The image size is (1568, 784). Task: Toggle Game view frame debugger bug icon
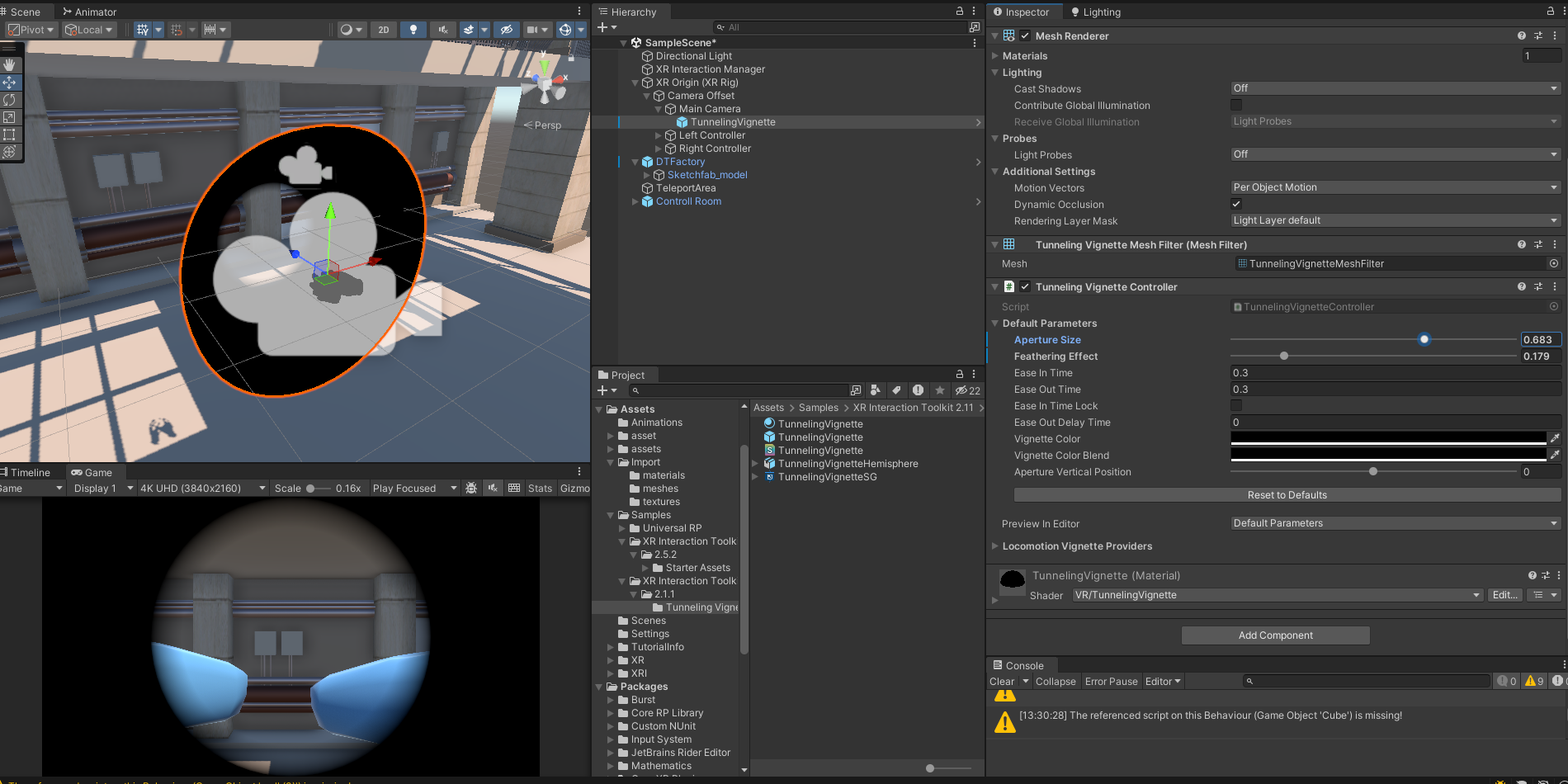click(471, 488)
